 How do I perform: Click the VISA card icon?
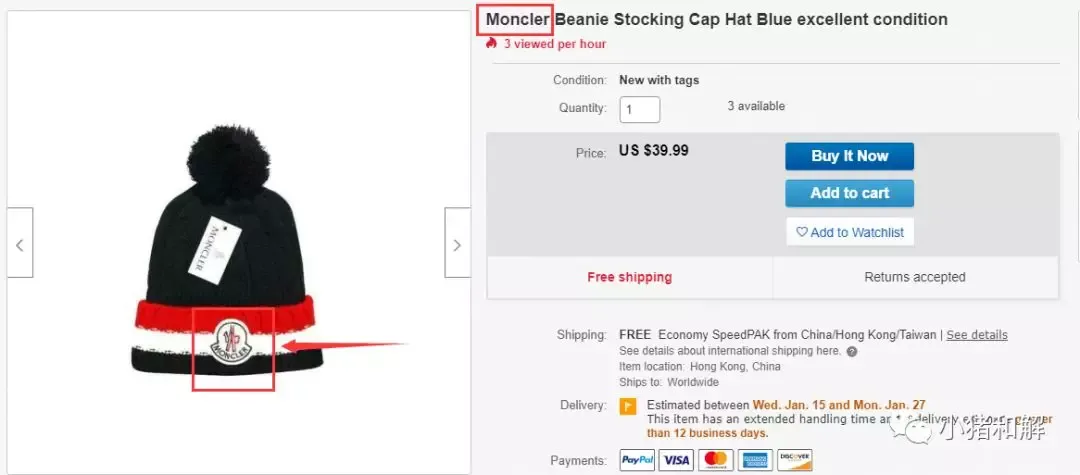pos(676,460)
